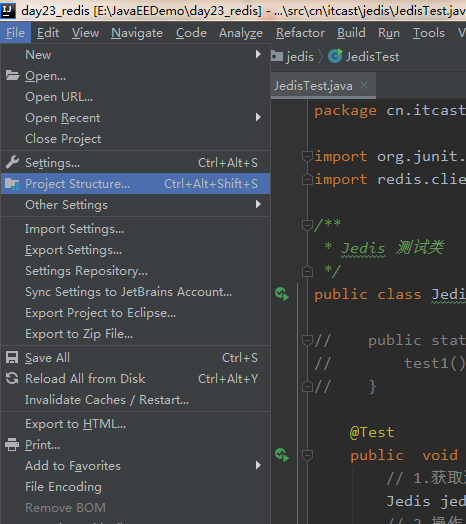Click the Print printer icon

click(x=12, y=444)
